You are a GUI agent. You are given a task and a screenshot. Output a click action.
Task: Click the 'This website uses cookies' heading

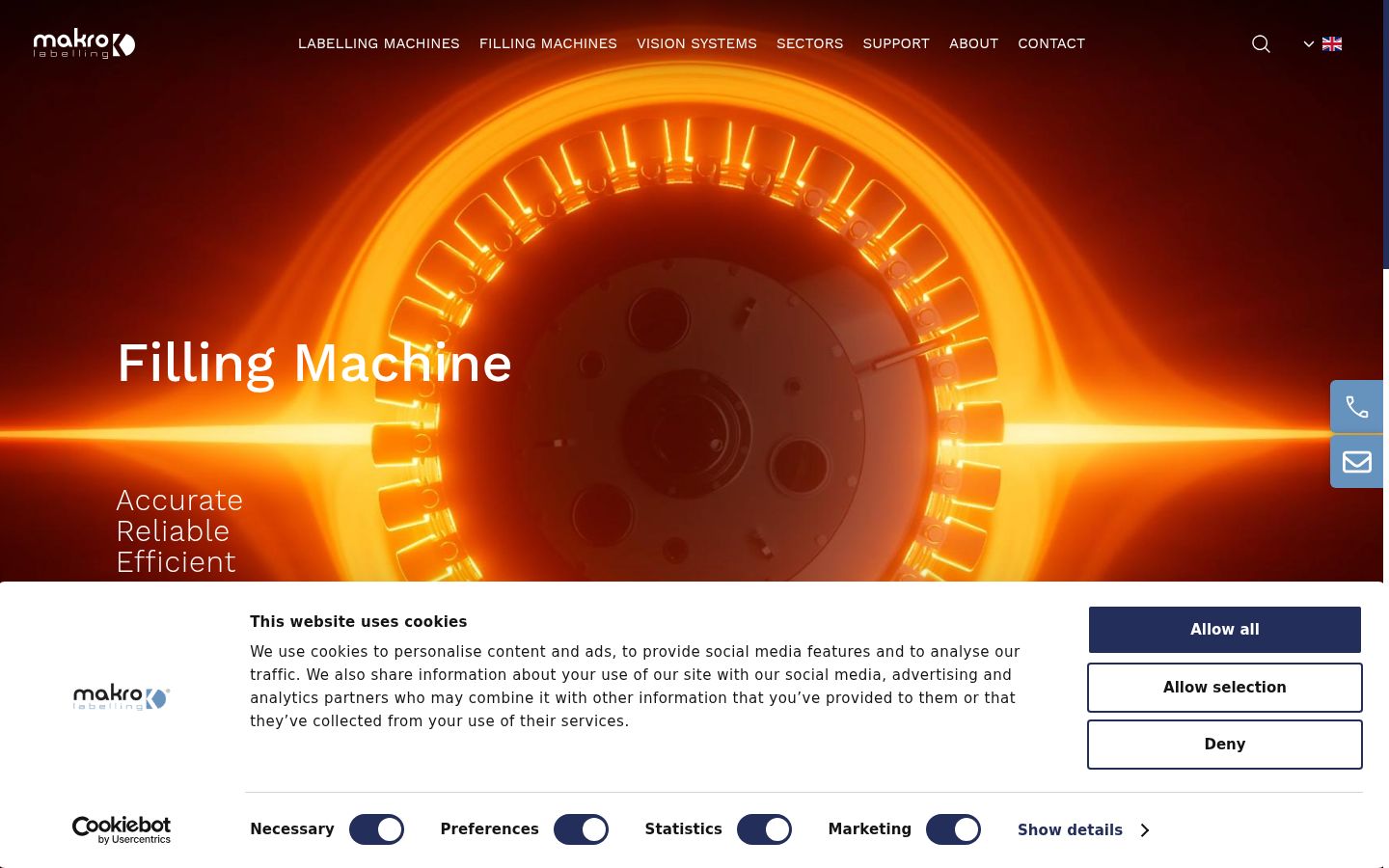click(x=359, y=622)
